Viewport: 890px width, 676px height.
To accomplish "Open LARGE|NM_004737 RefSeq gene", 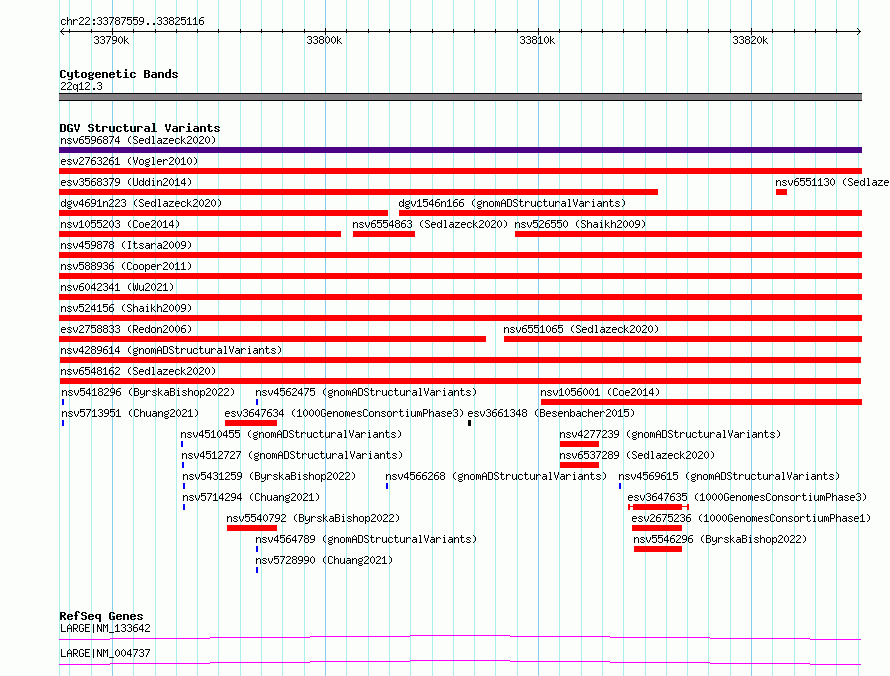I will tap(105, 653).
